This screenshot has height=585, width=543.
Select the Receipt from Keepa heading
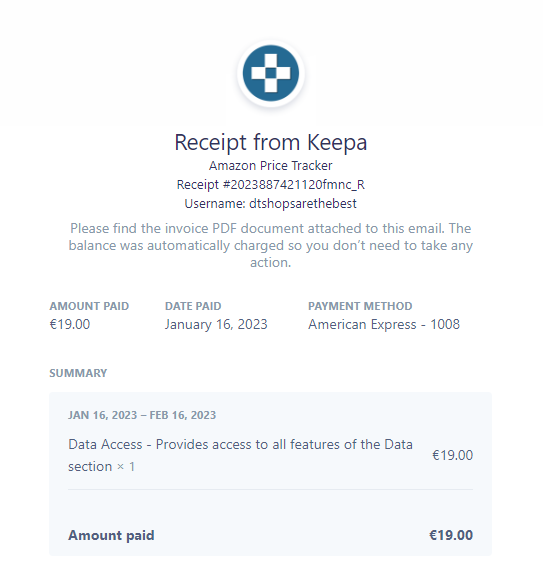271,143
